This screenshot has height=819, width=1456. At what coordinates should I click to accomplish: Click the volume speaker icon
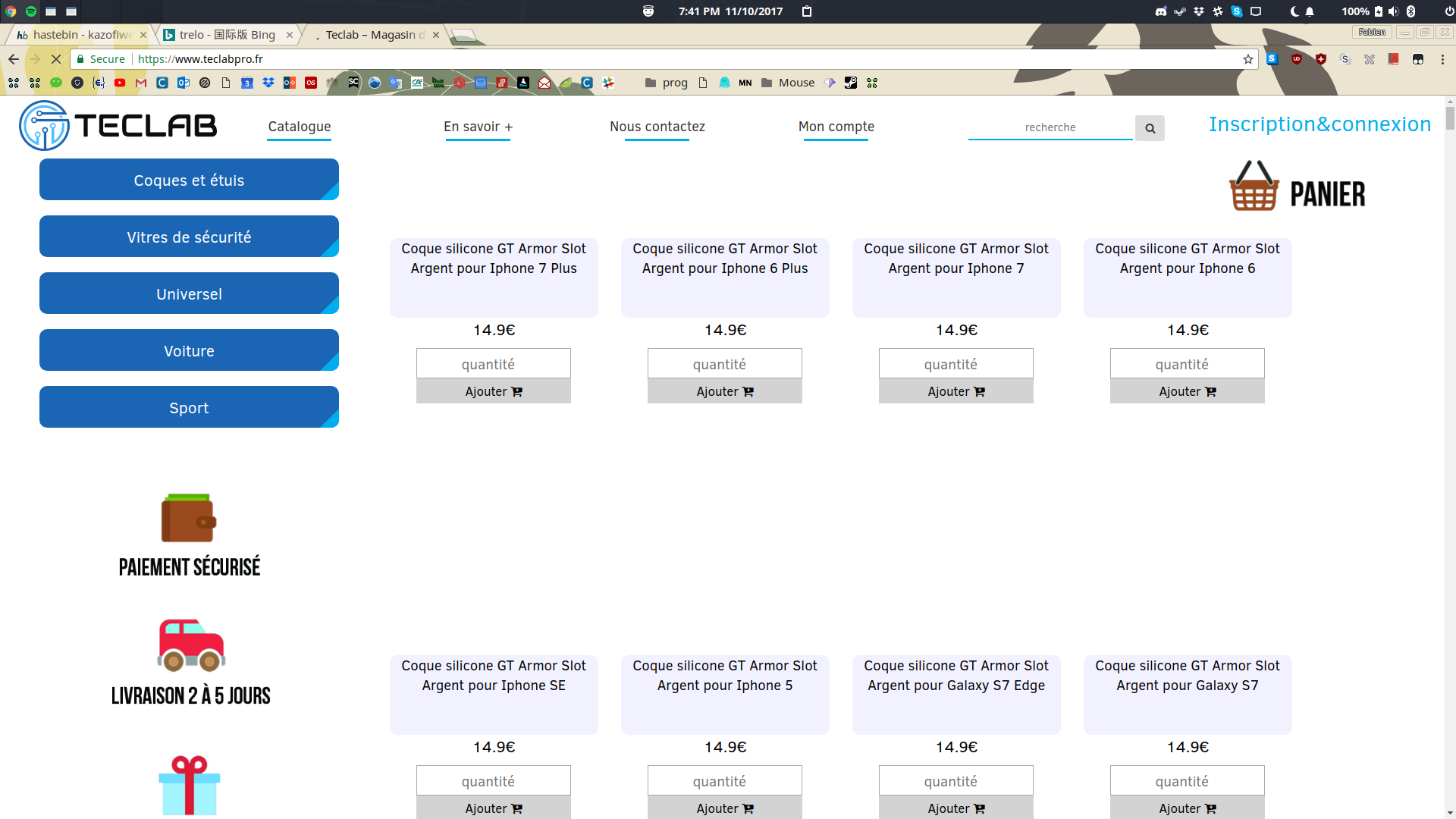coord(1393,11)
